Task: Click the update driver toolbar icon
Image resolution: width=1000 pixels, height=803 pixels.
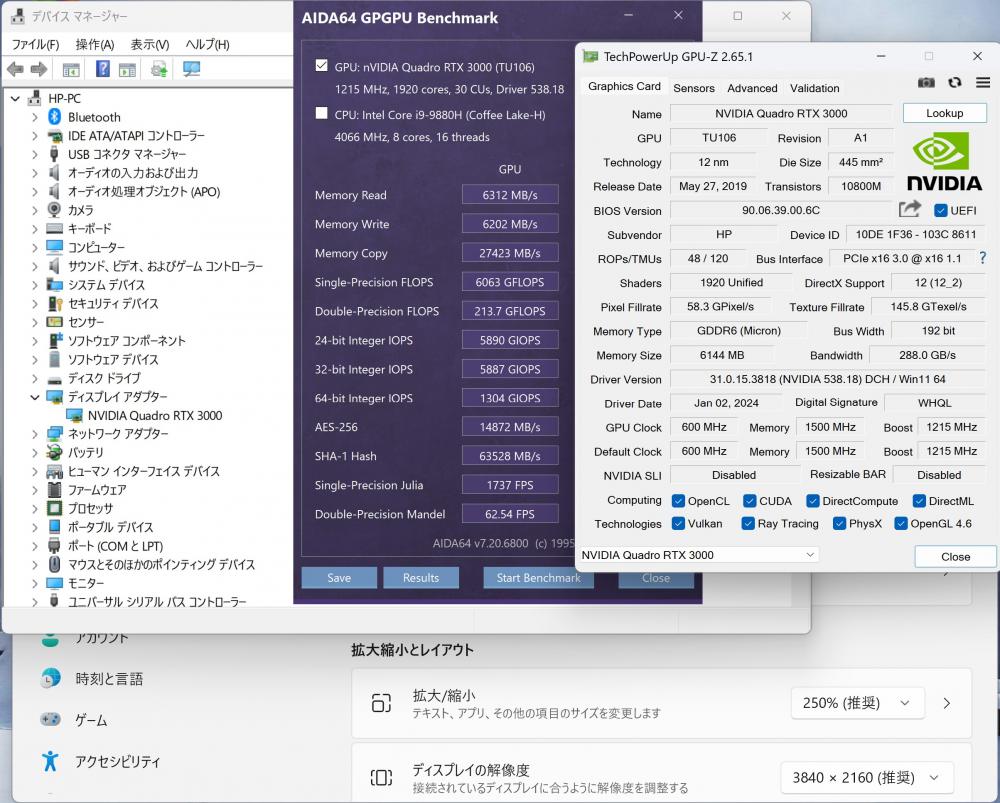Action: tap(159, 69)
